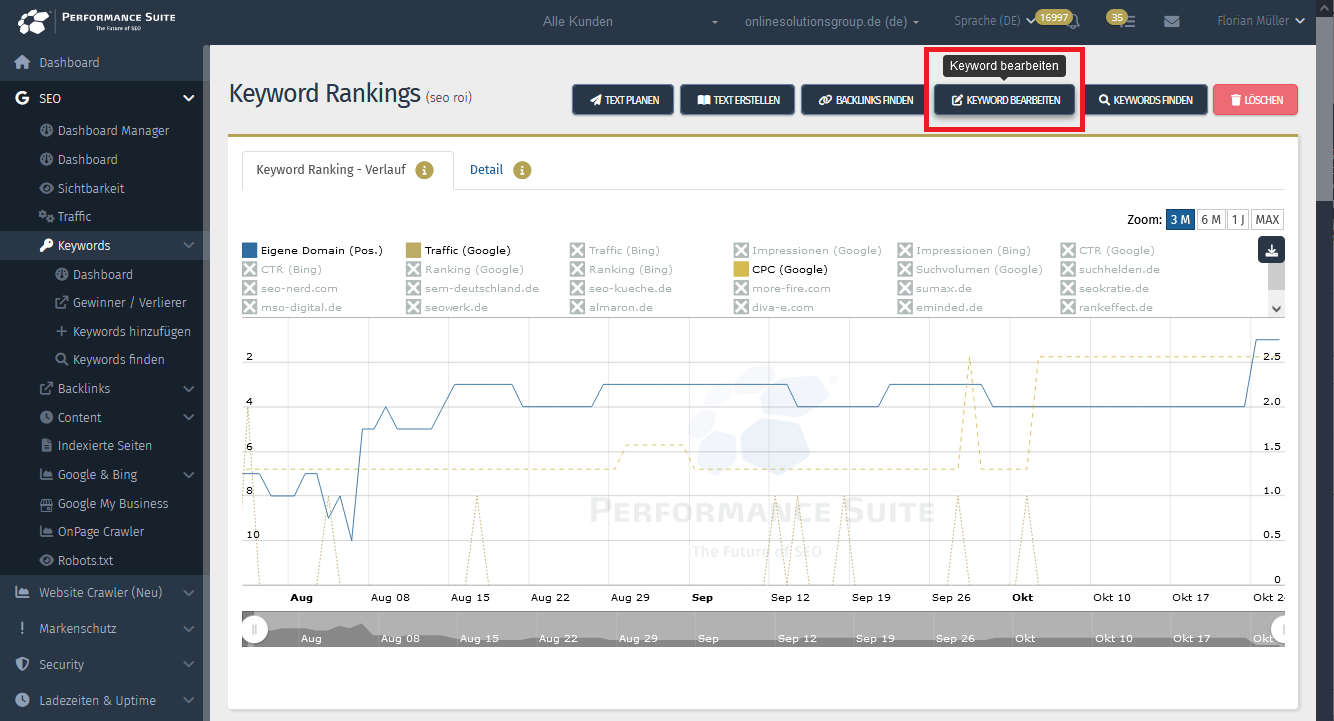1334x721 pixels.
Task: Click the Keywords finden toolbar button
Action: [x=1145, y=100]
